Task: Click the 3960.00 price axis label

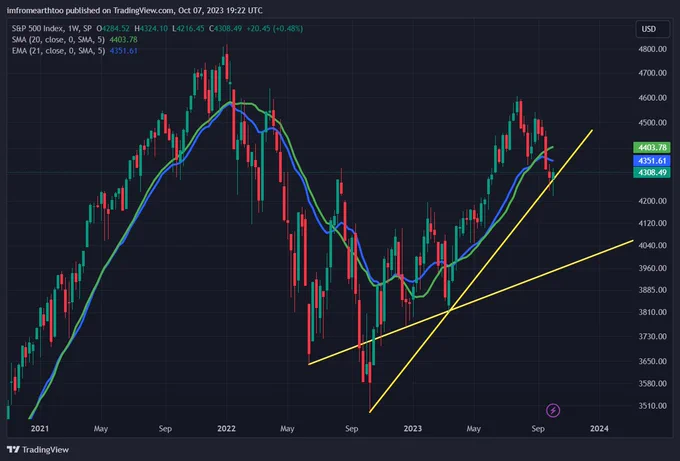Action: click(652, 268)
